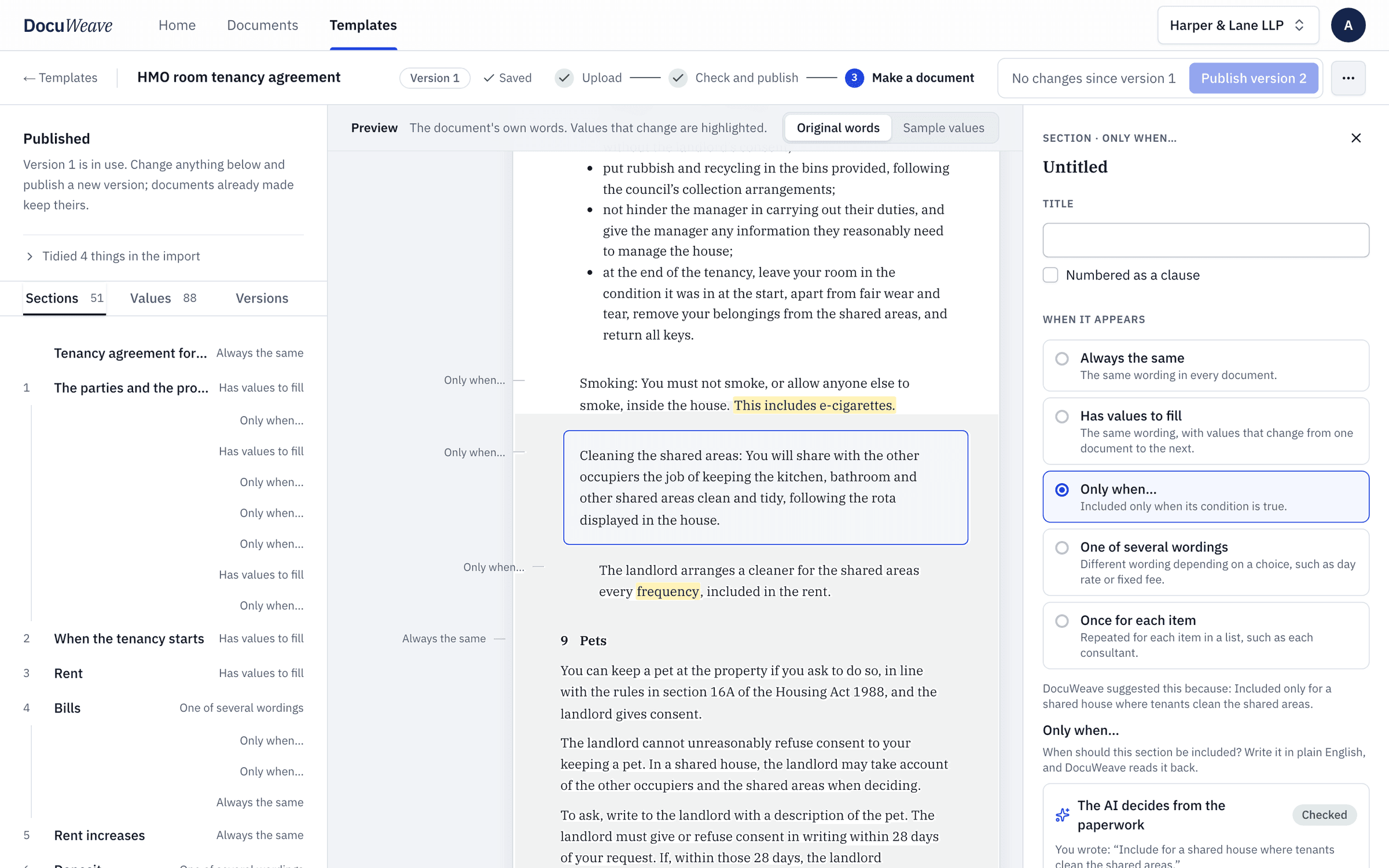Viewport: 1389px width, 868px height.
Task: Select the Has values to fill option
Action: tap(1206, 431)
